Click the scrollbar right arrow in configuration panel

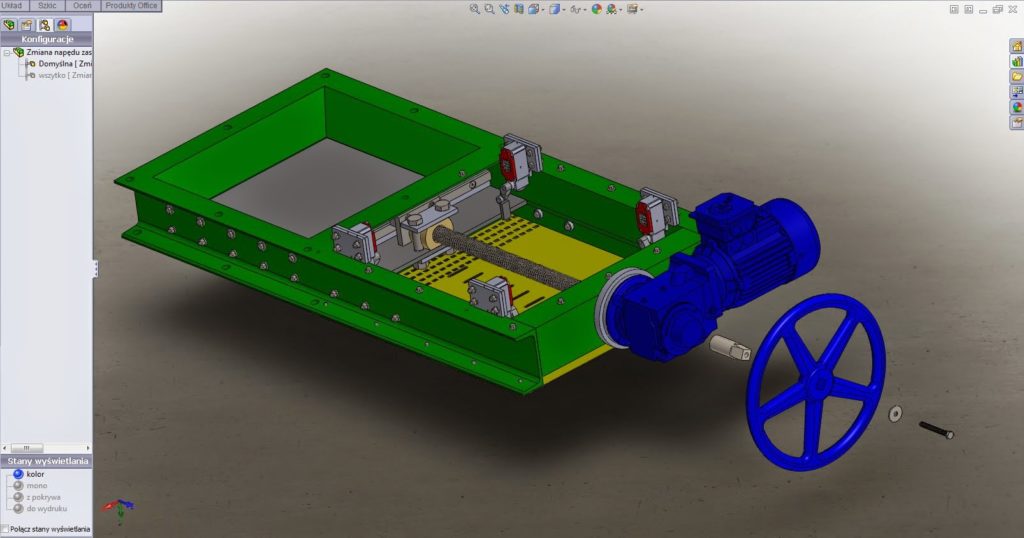click(88, 449)
